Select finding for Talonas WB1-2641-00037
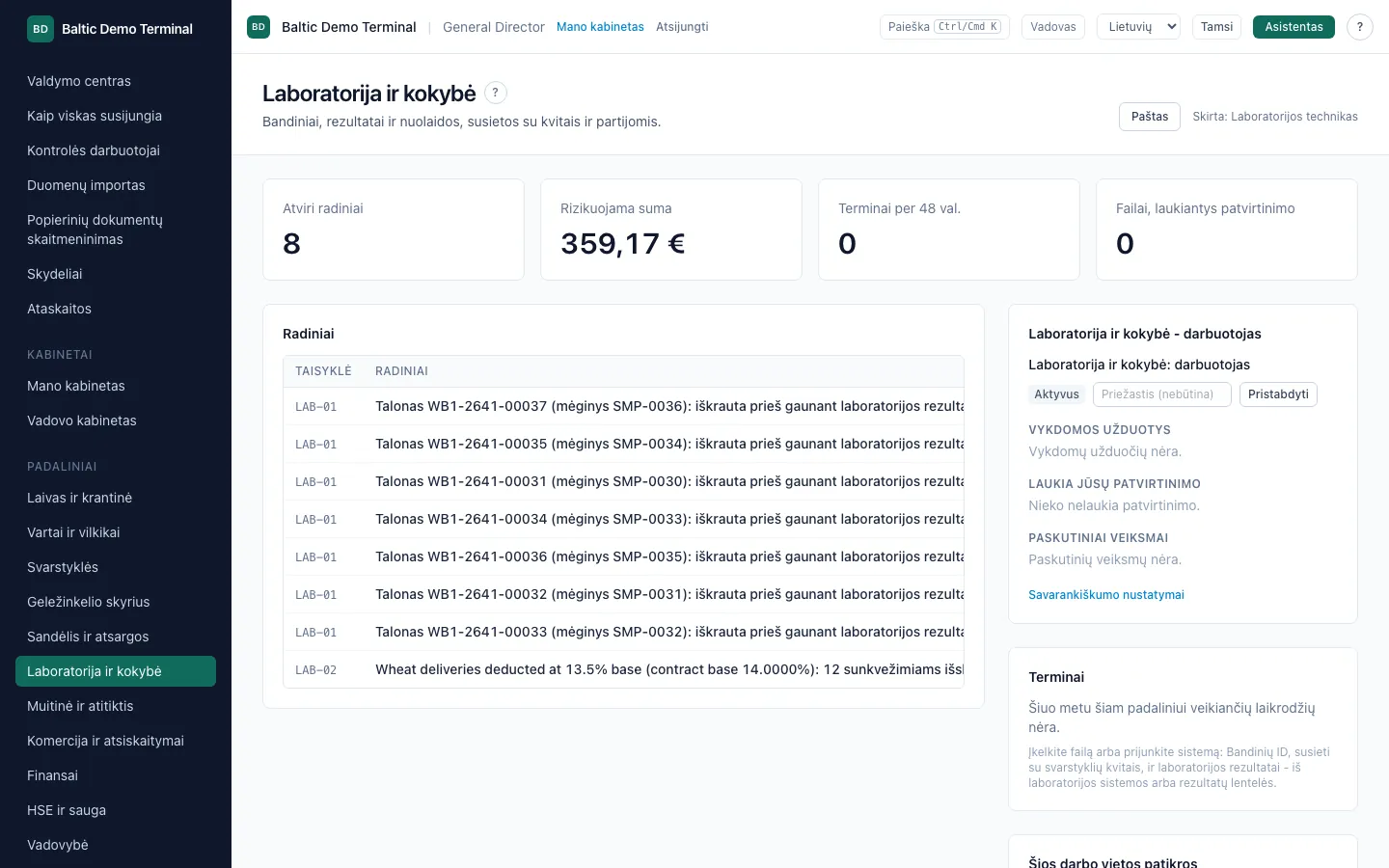The height and width of the screenshot is (868, 1389). click(623, 407)
